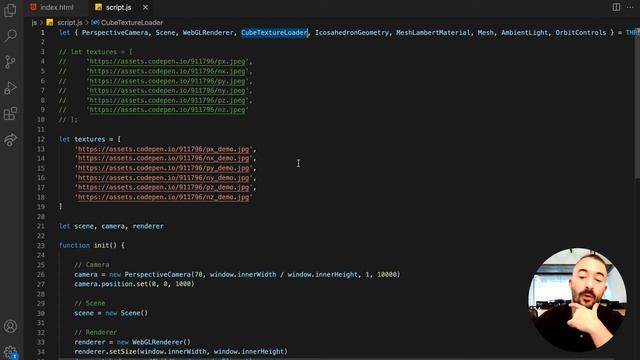The width and height of the screenshot is (640, 360).
Task: Click the 'function init() {' line
Action: pos(92,245)
